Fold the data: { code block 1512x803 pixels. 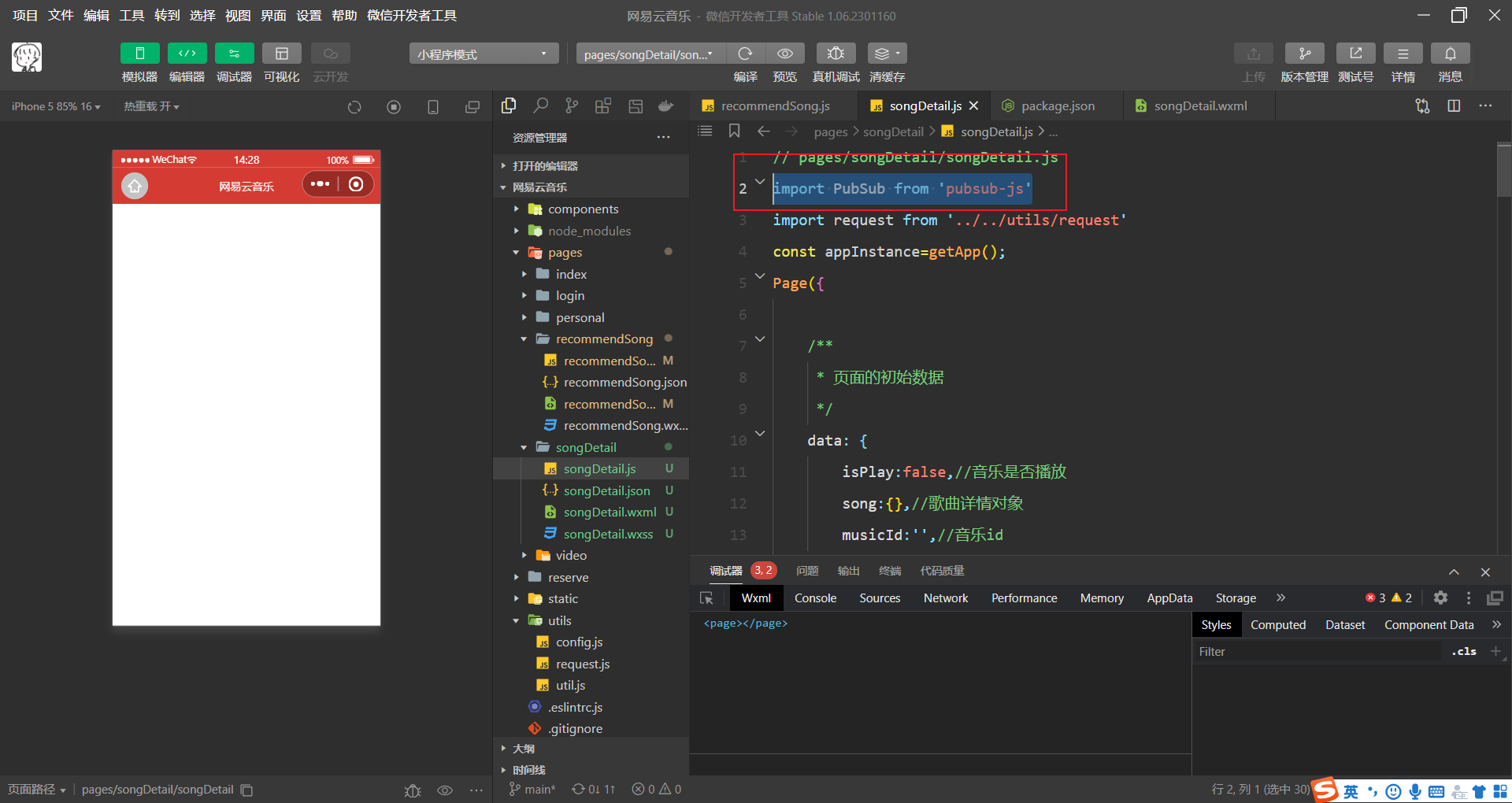[760, 434]
